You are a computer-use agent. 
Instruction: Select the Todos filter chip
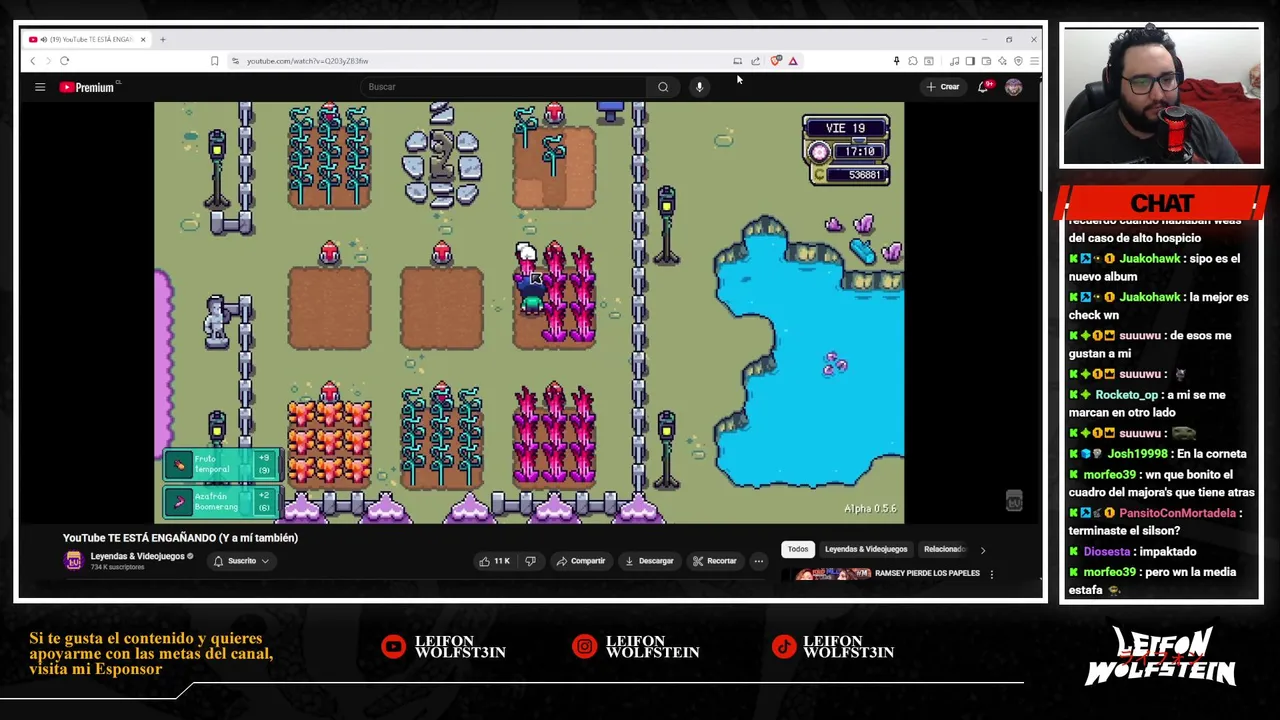[x=797, y=549]
